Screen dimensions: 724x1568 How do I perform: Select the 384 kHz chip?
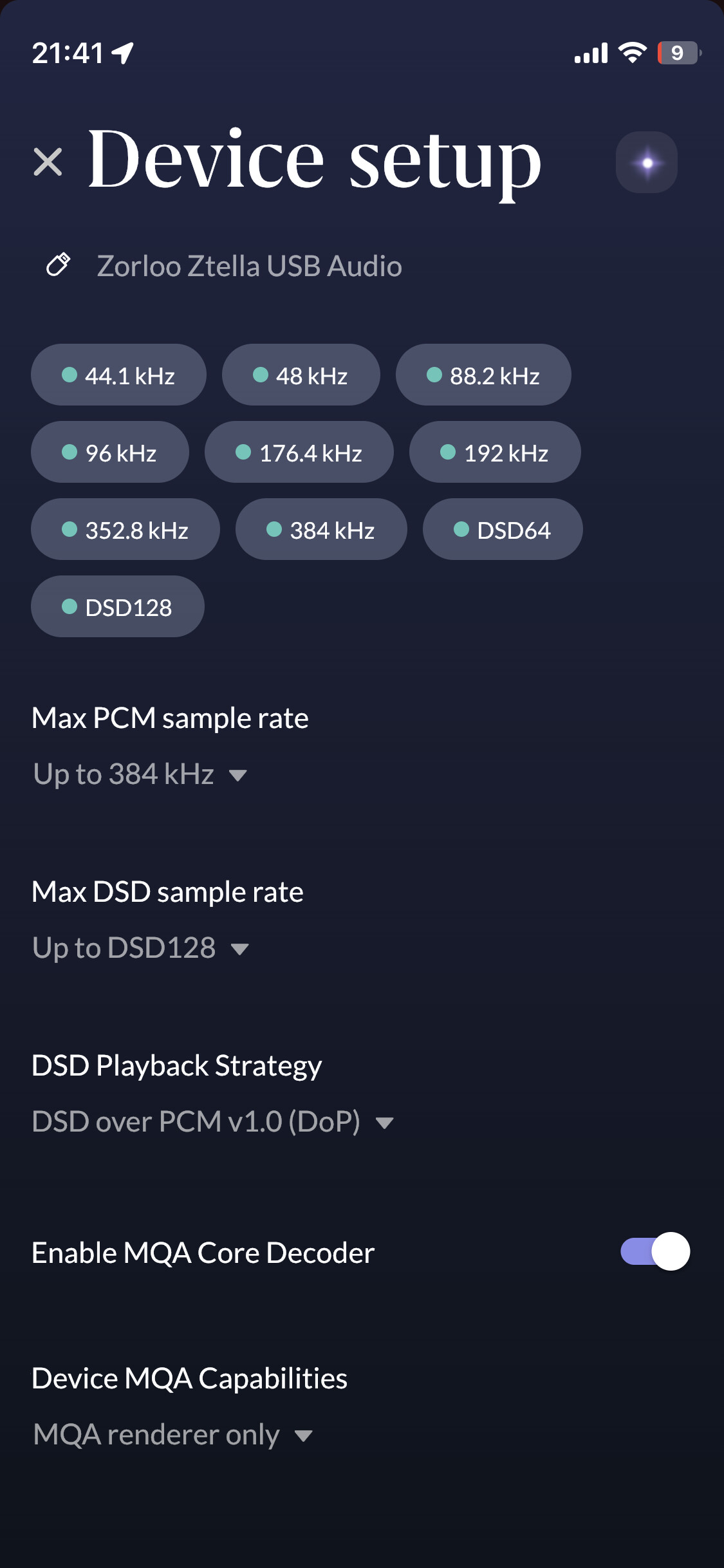pyautogui.click(x=321, y=529)
